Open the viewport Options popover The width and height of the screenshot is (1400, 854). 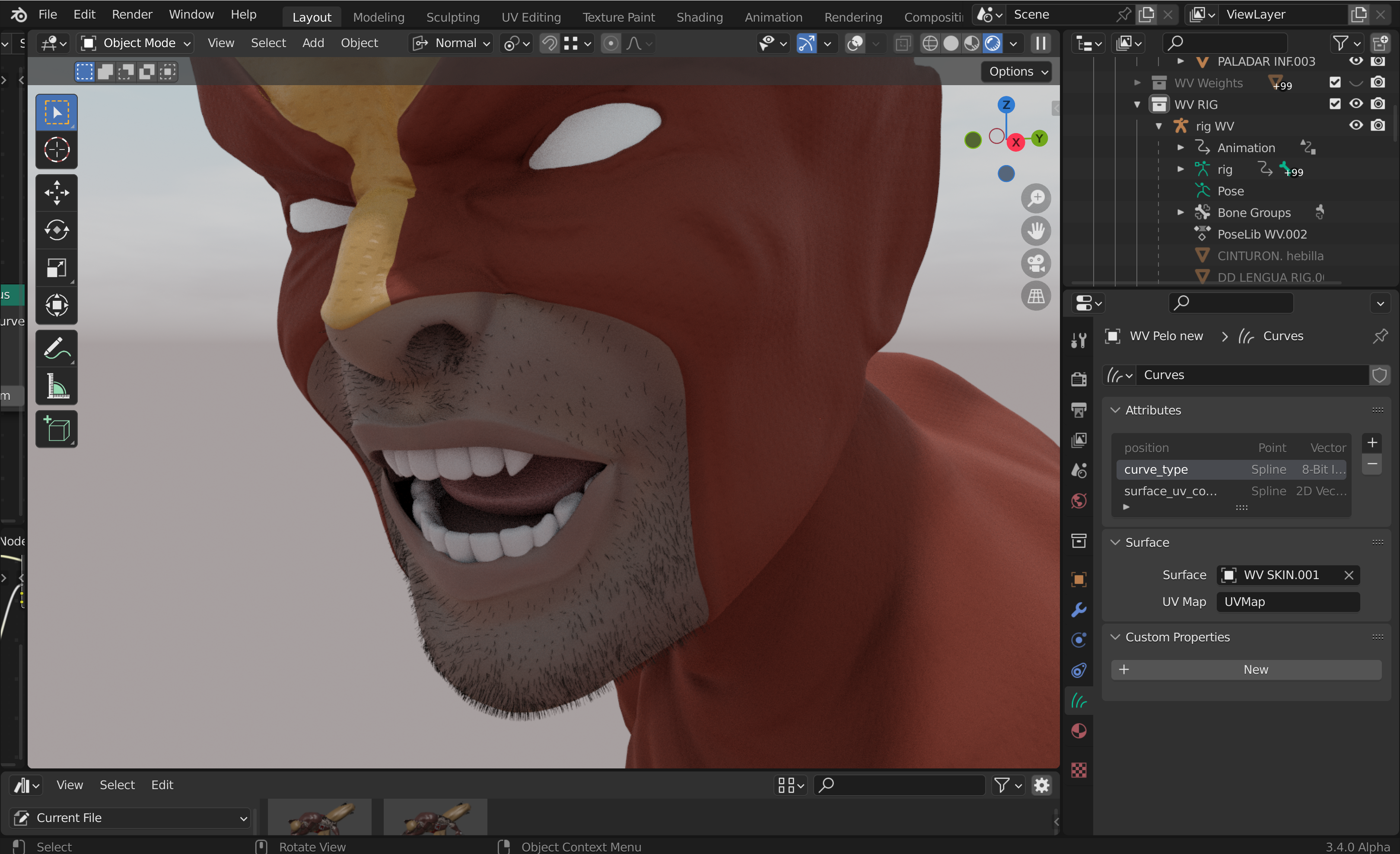pyautogui.click(x=1017, y=72)
